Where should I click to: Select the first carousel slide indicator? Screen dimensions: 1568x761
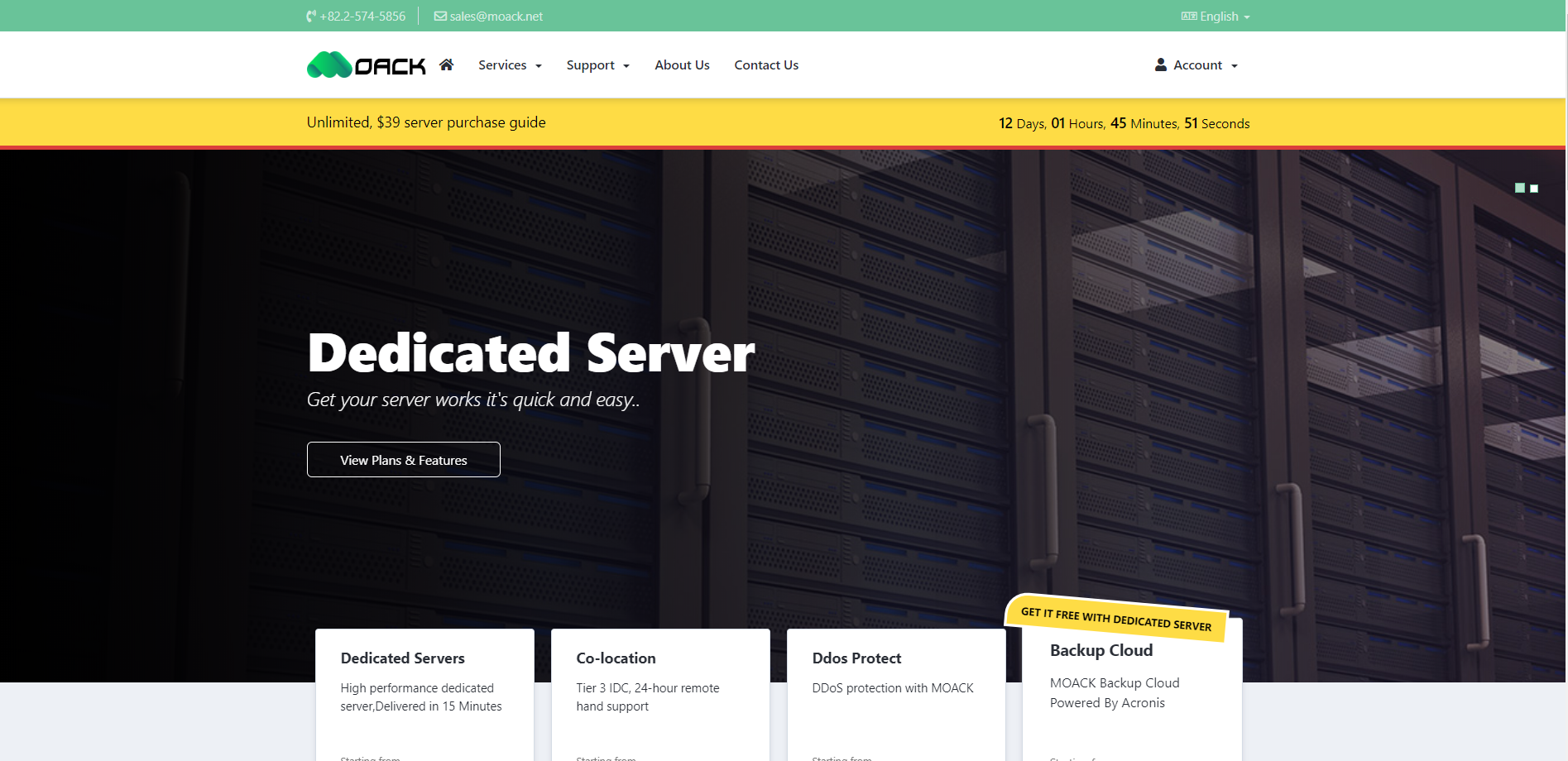pos(1519,189)
